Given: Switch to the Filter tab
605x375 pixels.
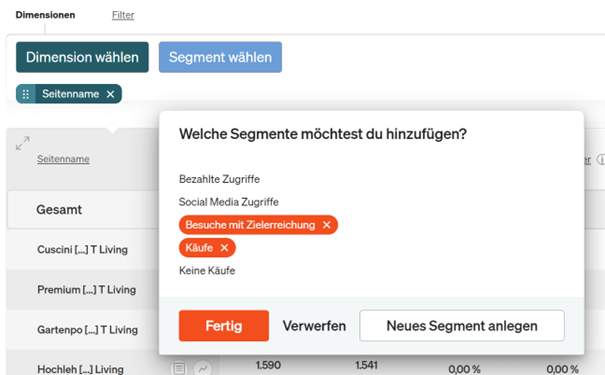Looking at the screenshot, I should point(123,15).
